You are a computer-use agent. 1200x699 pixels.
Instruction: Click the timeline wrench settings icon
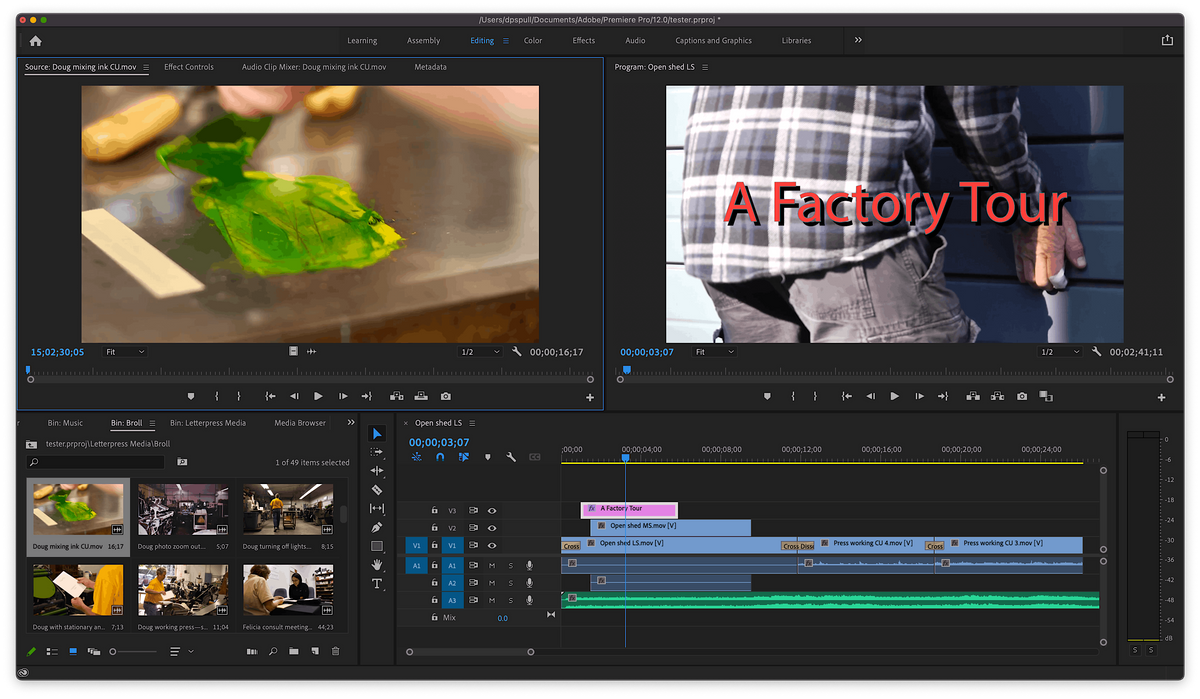pos(510,457)
